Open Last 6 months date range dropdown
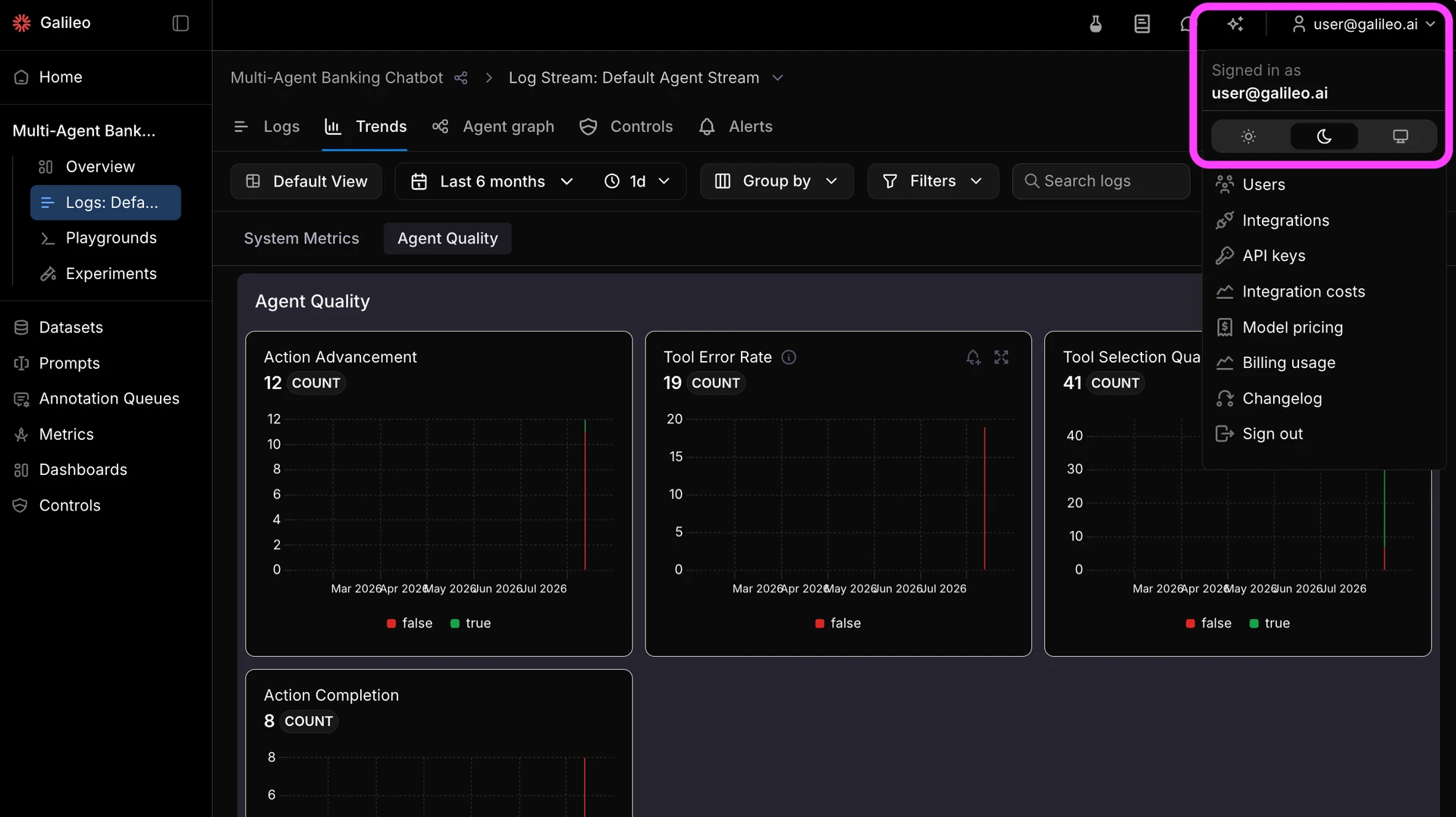The image size is (1456, 817). pyautogui.click(x=491, y=181)
